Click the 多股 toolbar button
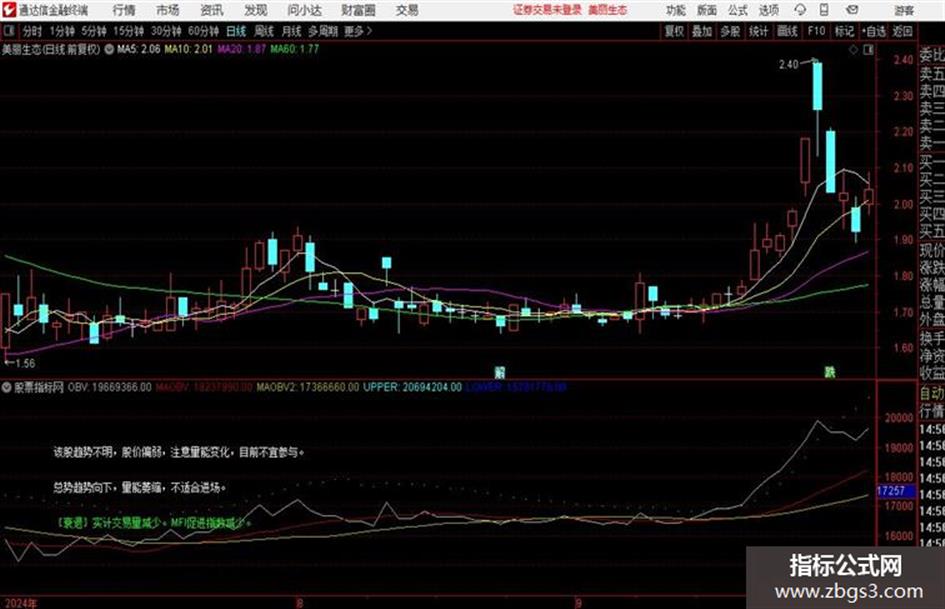945x609 pixels. pos(730,31)
